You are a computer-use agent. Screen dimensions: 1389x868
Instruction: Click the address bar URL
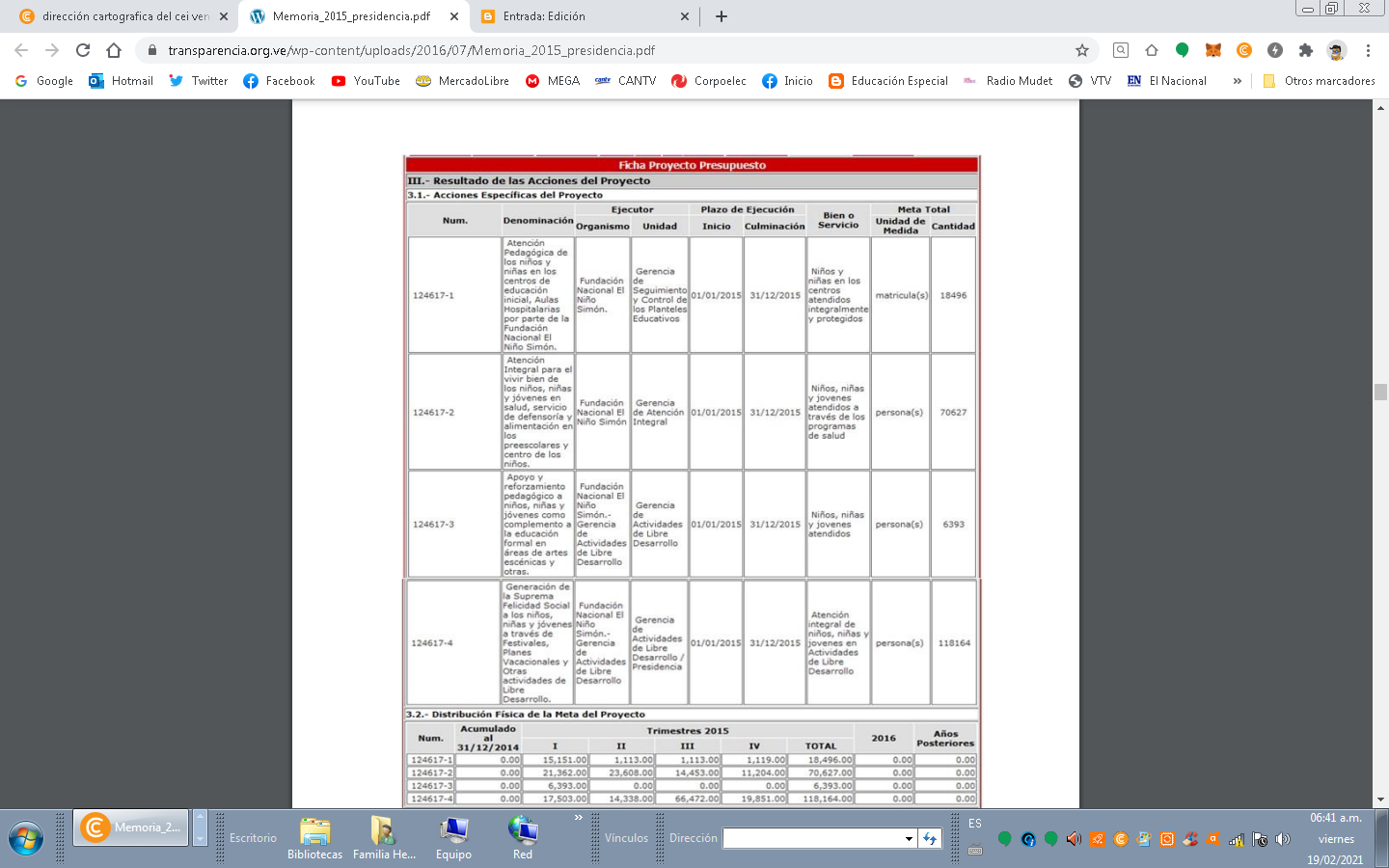[412, 50]
